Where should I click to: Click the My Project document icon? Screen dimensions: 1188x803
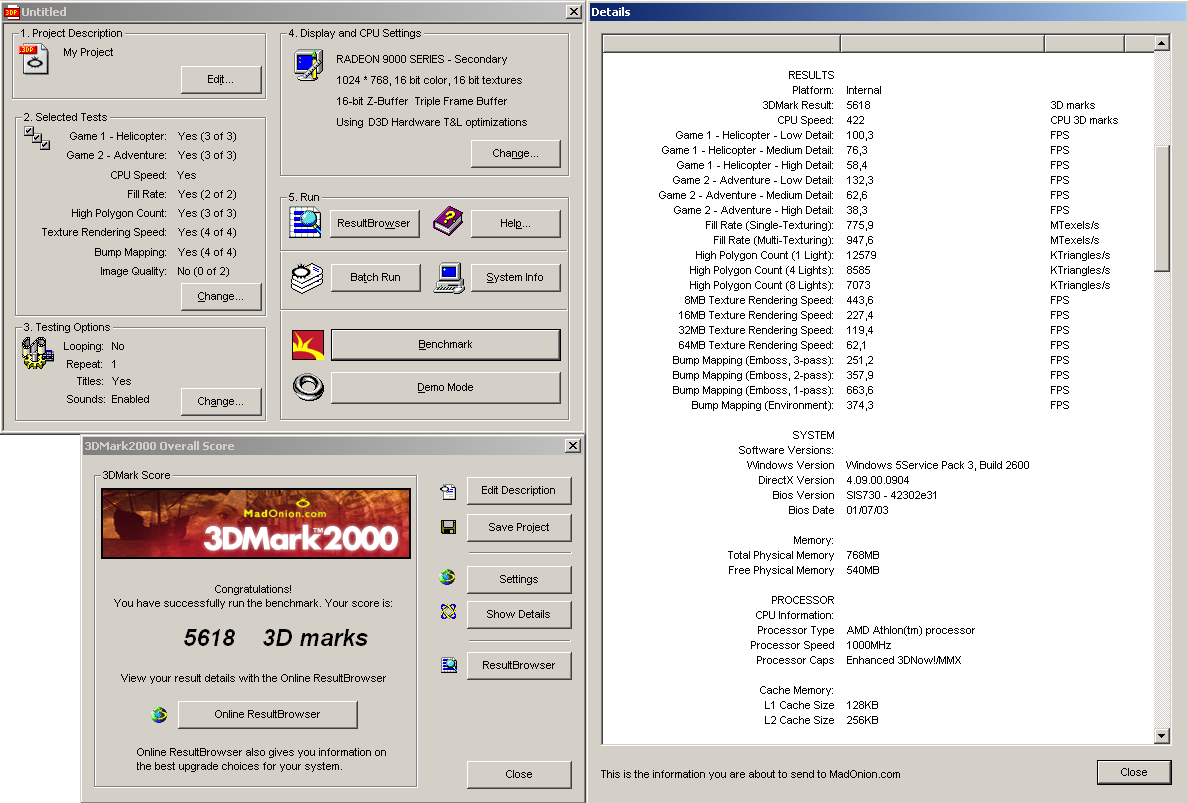click(34, 58)
